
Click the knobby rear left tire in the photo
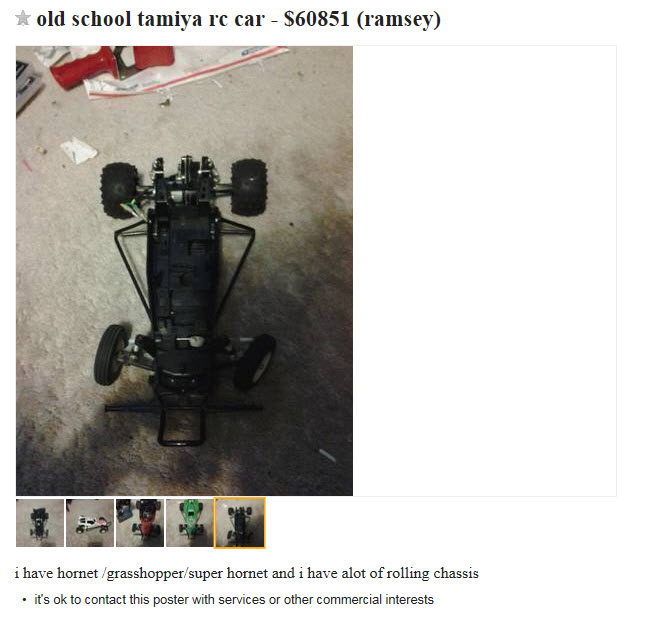click(119, 190)
